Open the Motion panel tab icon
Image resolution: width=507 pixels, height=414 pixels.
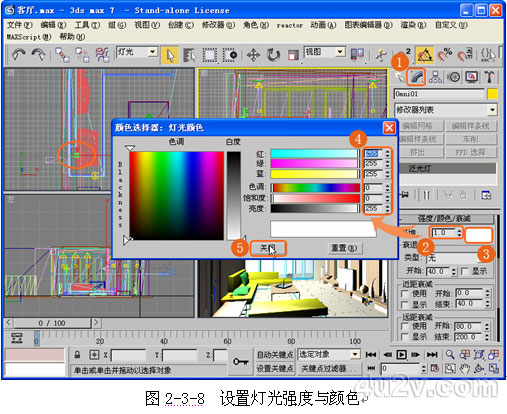pyautogui.click(x=454, y=77)
